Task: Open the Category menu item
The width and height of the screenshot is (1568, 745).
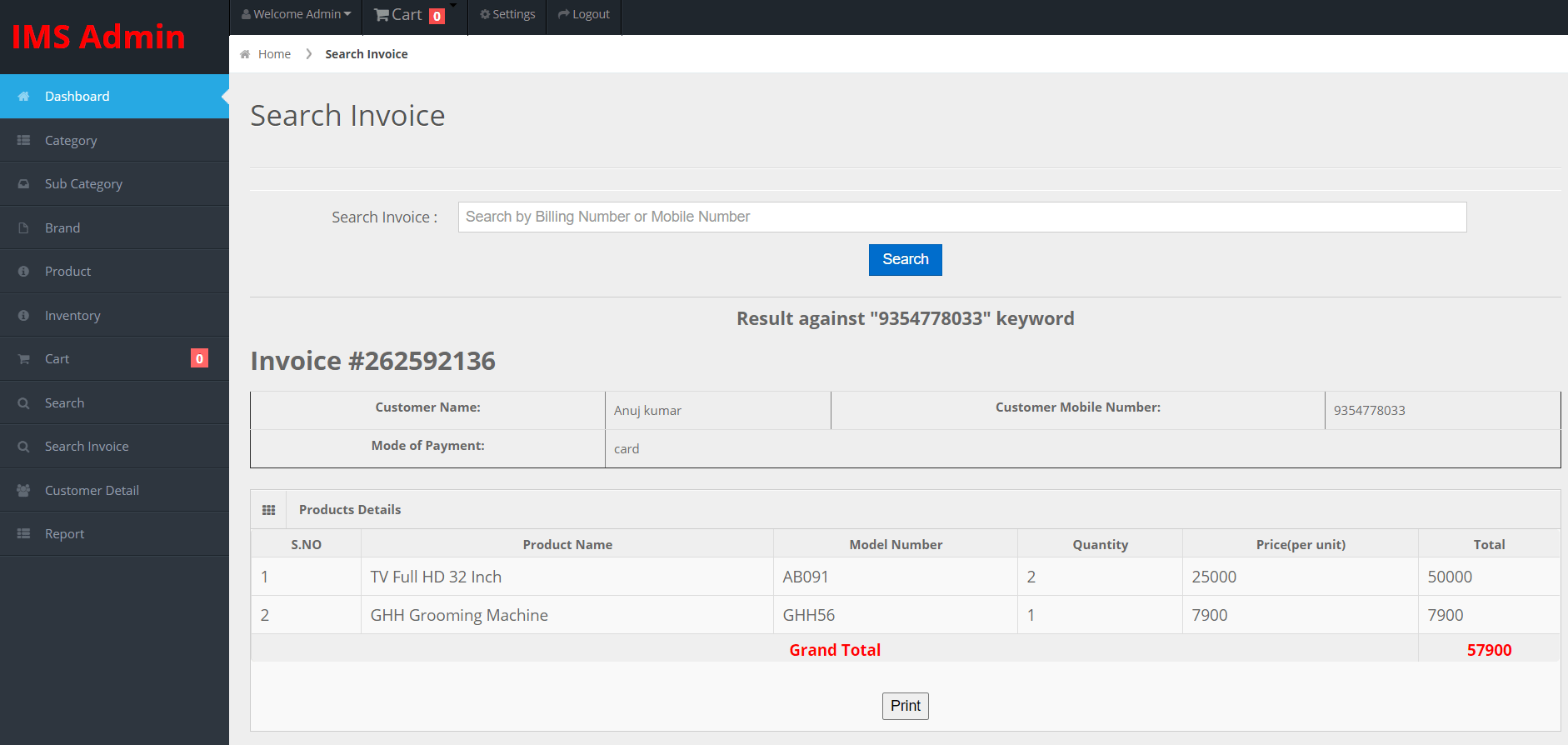Action: (x=114, y=140)
